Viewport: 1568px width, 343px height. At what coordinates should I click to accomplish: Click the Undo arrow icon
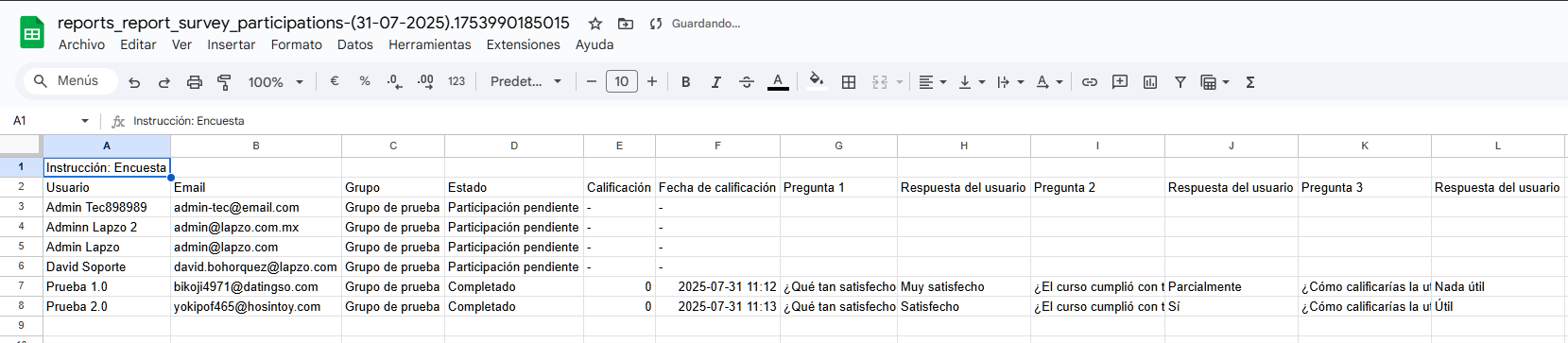pos(134,82)
